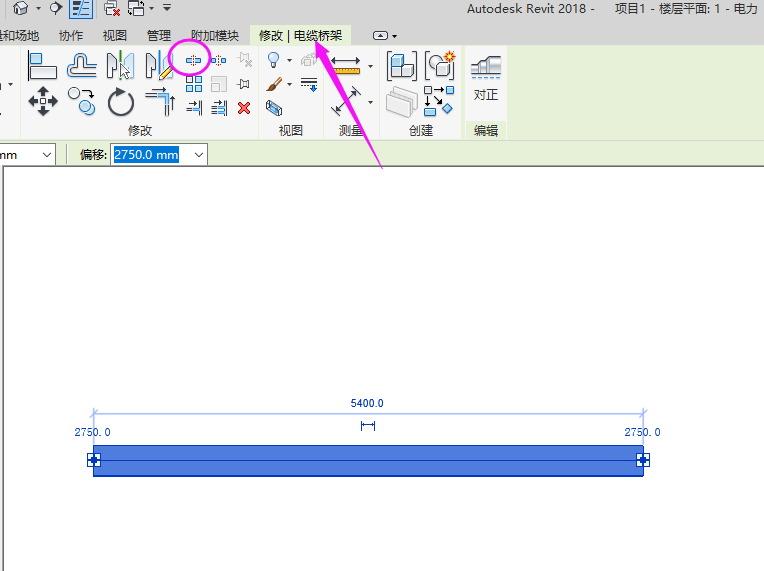Image resolution: width=764 pixels, height=571 pixels.
Task: Click the Selection Box icon
Action: click(274, 108)
